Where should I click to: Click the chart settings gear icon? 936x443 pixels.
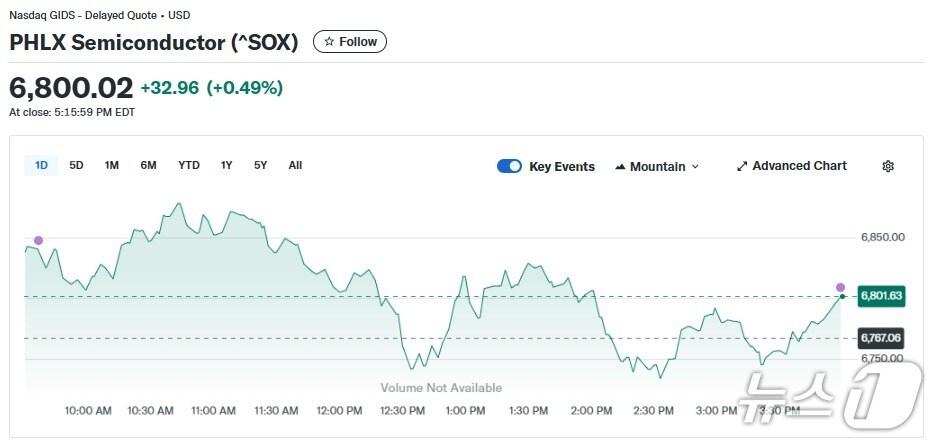(887, 166)
